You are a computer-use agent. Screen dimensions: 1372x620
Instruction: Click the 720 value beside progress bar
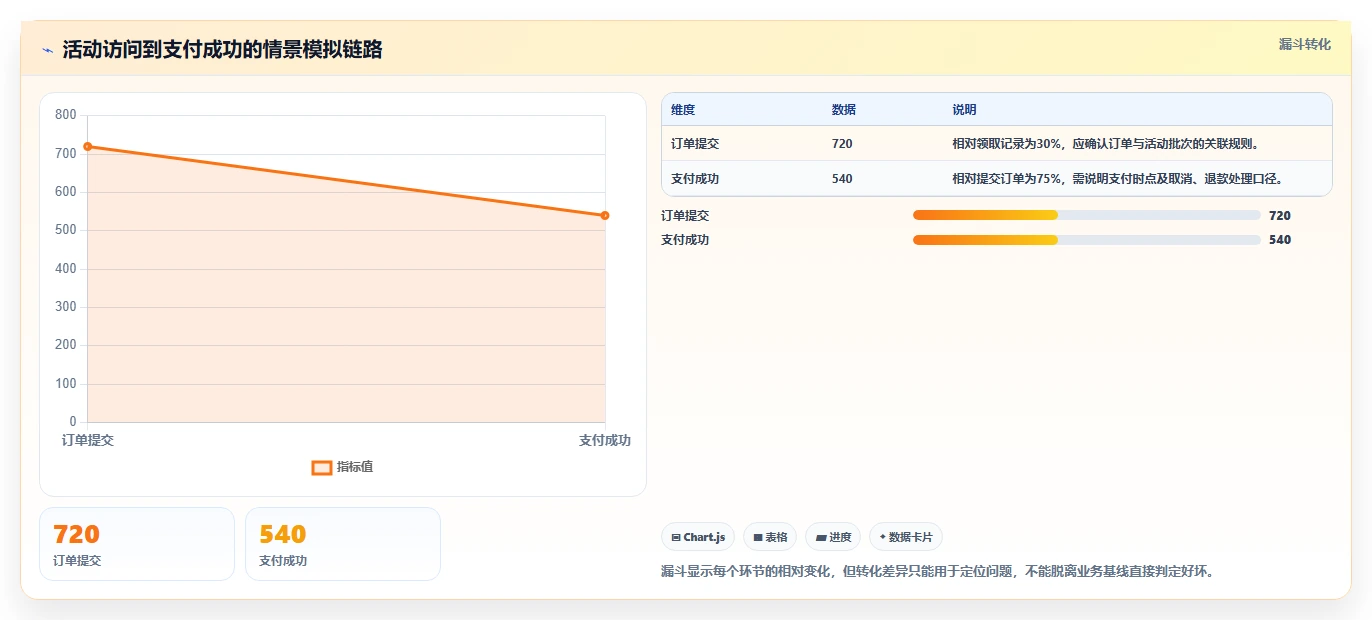coord(1280,215)
